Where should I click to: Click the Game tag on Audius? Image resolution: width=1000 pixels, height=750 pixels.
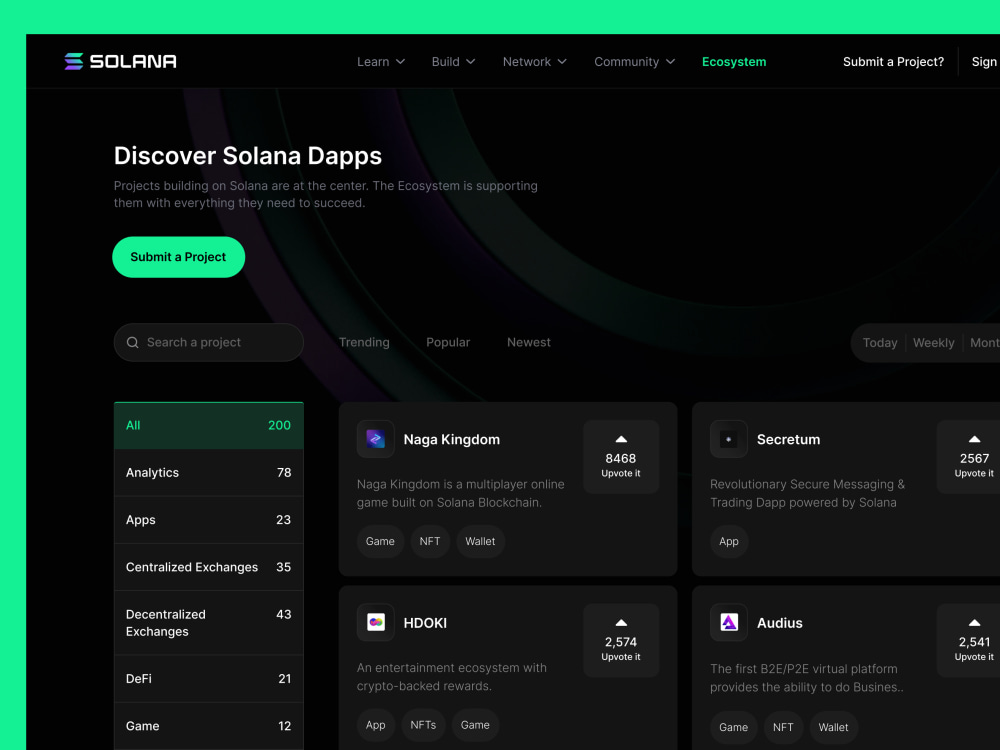pos(733,728)
